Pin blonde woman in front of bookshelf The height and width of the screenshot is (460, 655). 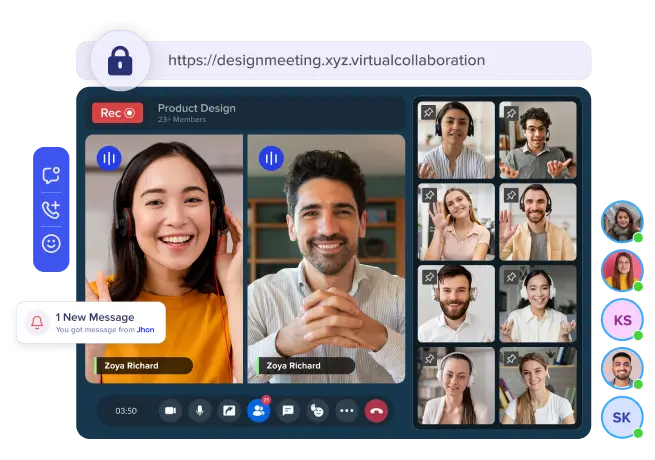510,358
